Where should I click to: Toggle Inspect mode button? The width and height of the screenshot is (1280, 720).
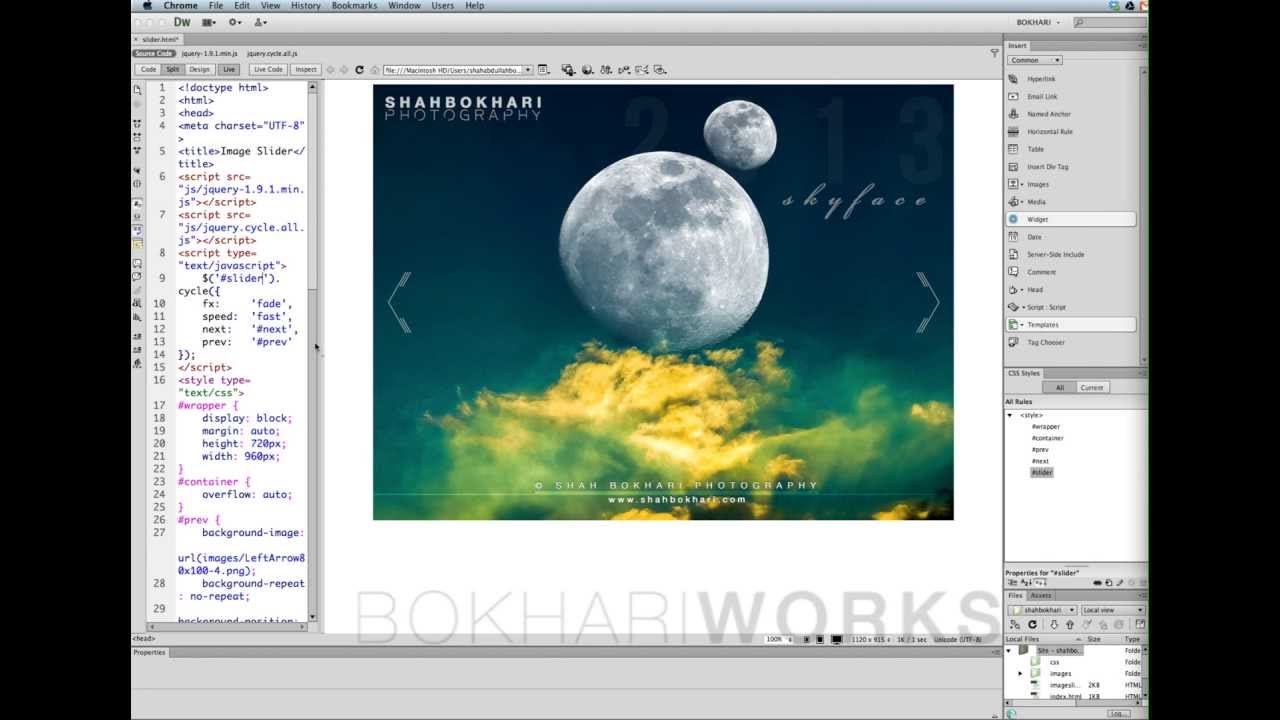[x=306, y=70]
